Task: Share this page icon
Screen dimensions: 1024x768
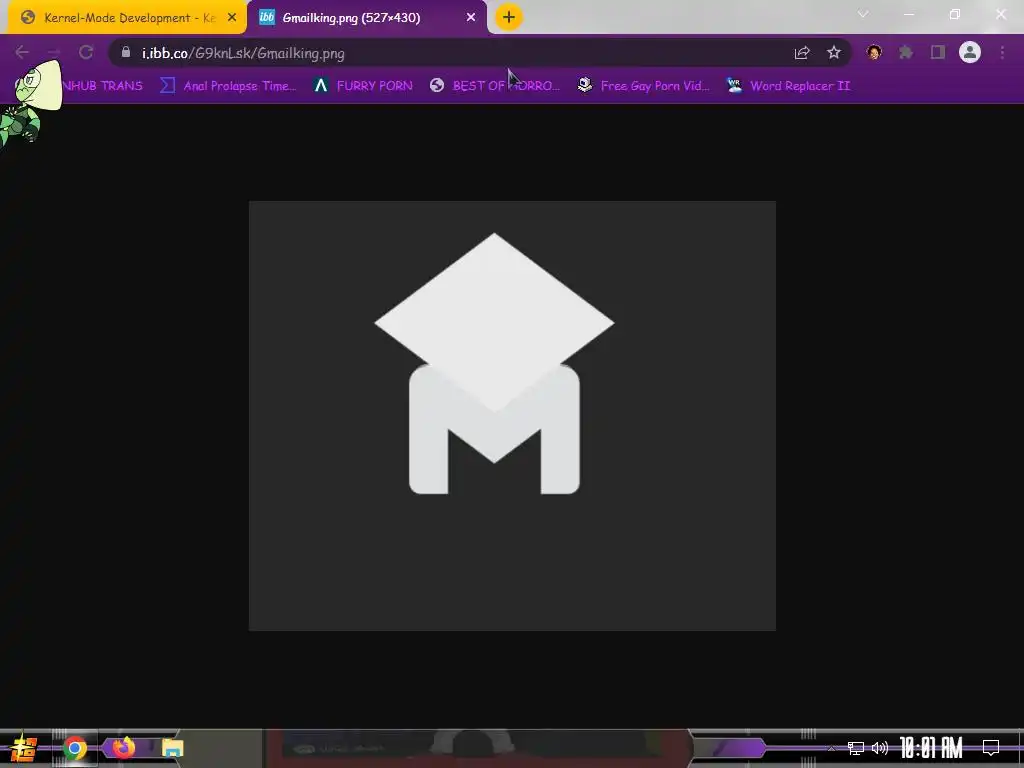Action: (802, 53)
